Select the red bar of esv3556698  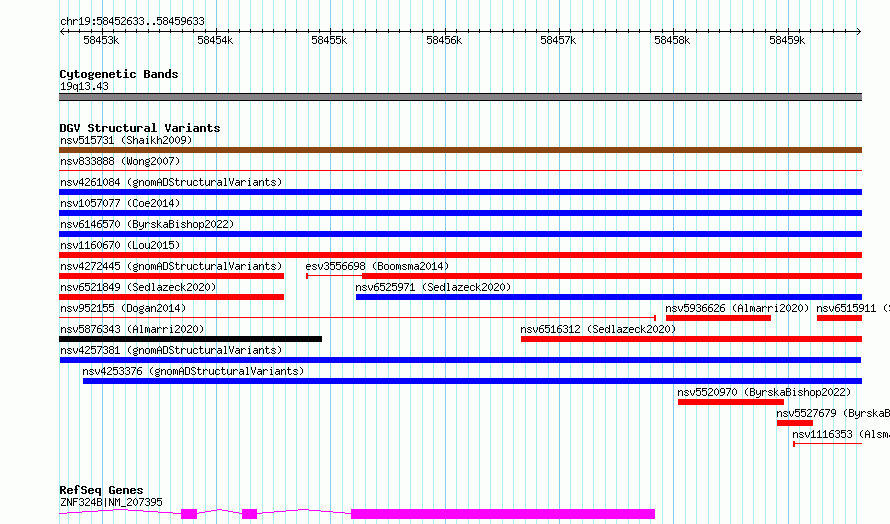[x=612, y=276]
